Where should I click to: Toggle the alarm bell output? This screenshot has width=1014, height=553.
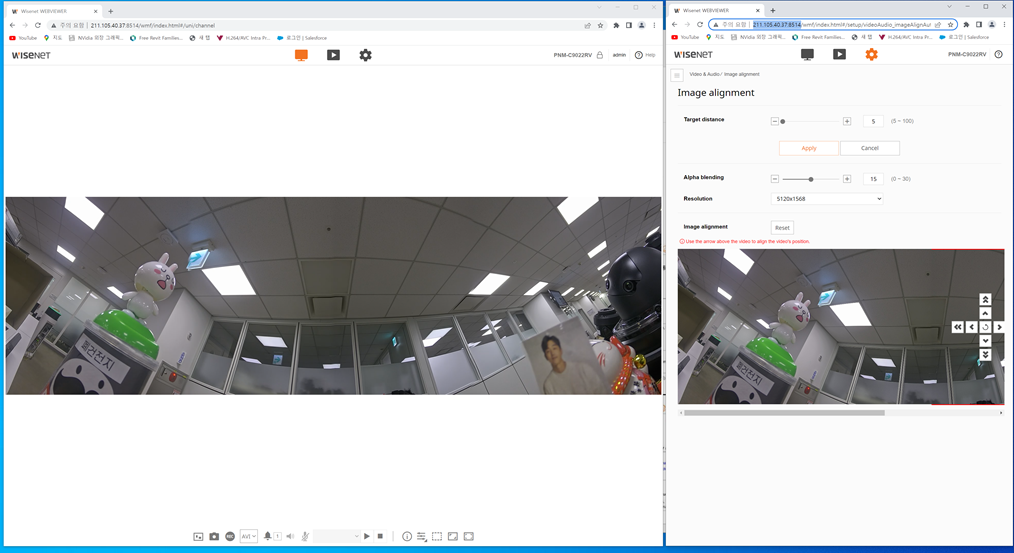point(268,537)
